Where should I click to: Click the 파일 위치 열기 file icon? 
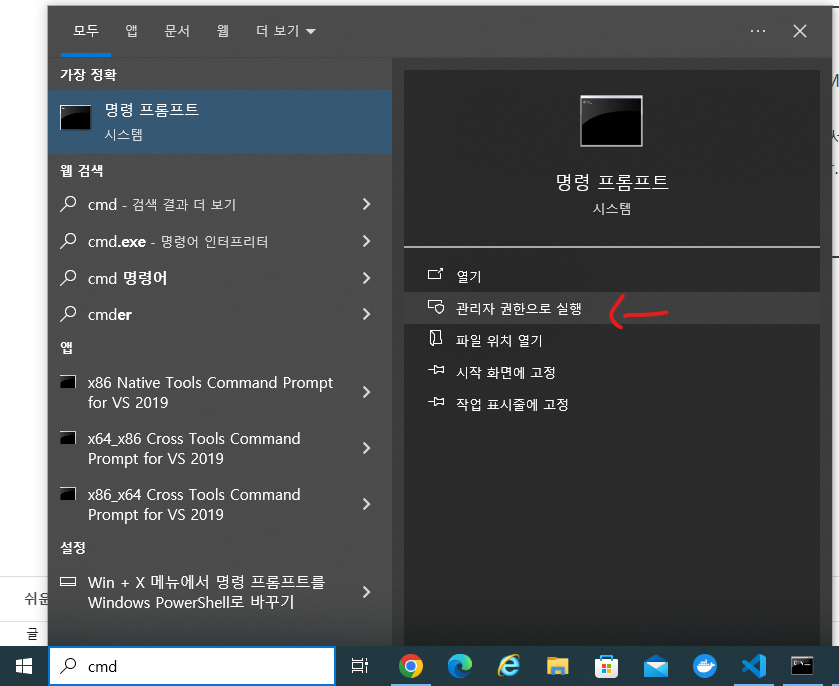click(436, 338)
